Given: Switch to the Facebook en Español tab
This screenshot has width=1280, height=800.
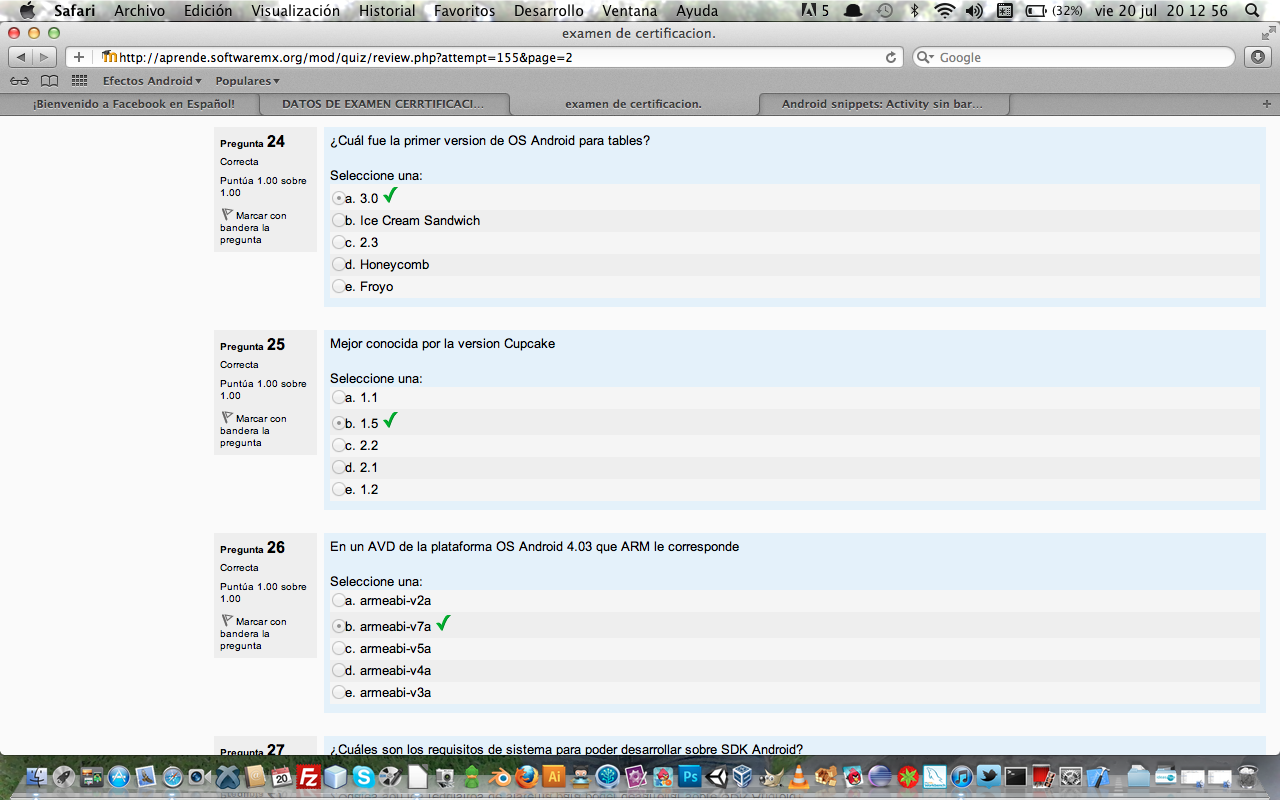Looking at the screenshot, I should (x=134, y=104).
